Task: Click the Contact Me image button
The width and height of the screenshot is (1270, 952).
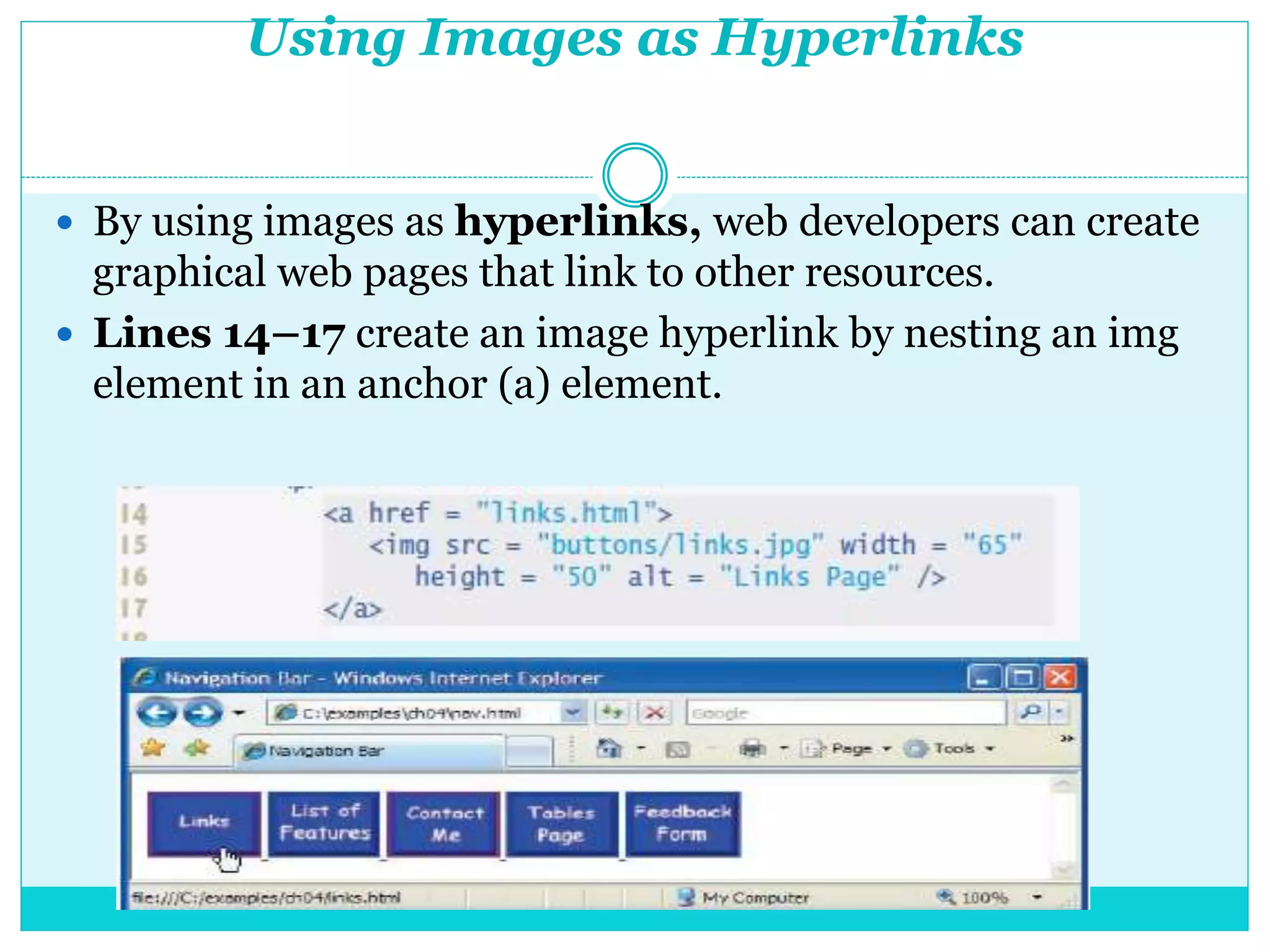Action: [444, 823]
